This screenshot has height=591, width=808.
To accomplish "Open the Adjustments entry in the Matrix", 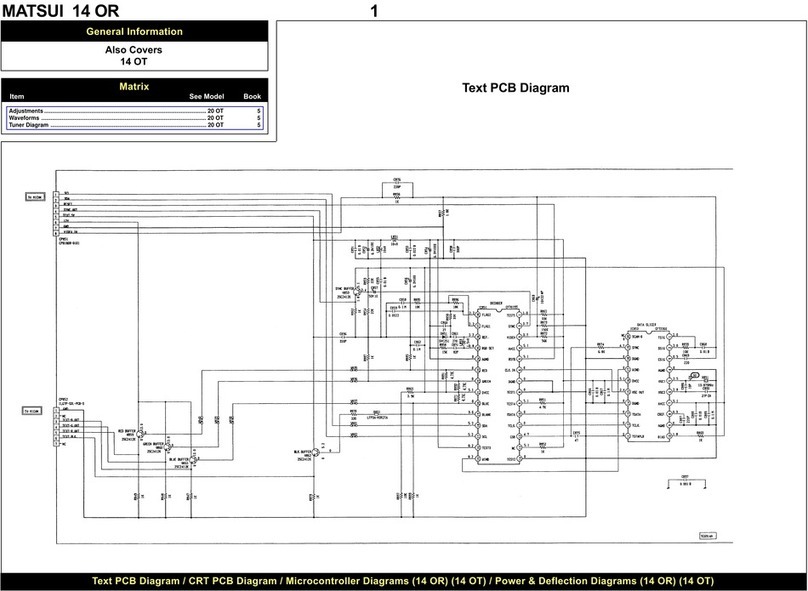I will (x=135, y=111).
